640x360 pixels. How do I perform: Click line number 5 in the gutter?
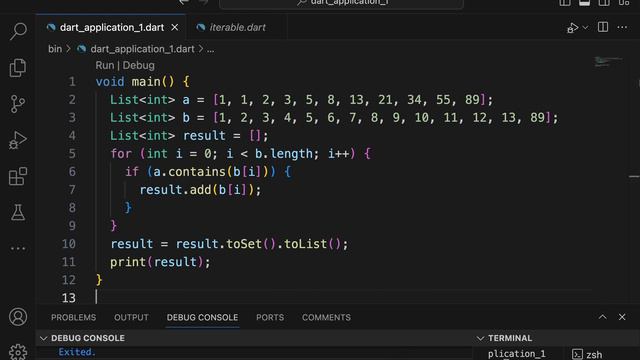coord(72,154)
